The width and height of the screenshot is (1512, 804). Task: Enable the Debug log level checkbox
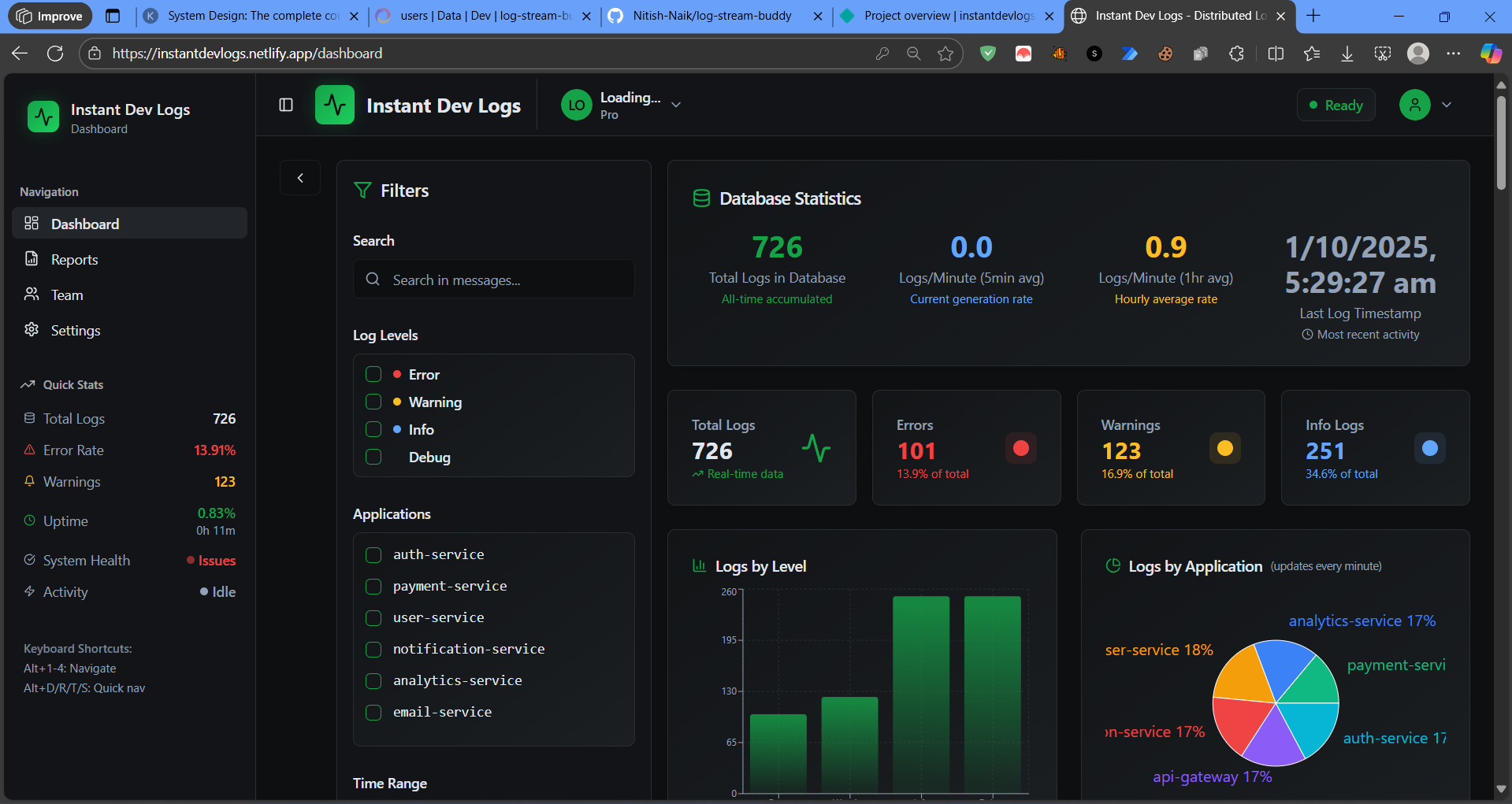click(373, 457)
